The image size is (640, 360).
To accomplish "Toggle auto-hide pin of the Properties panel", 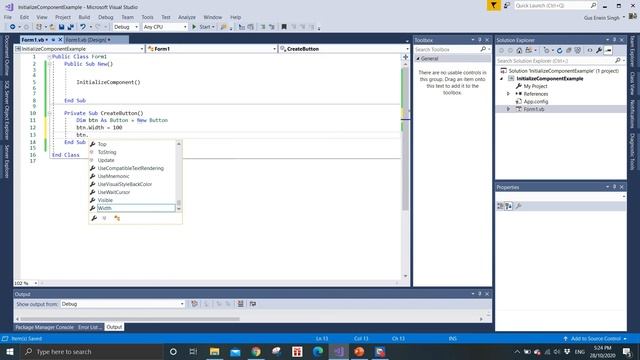I will click(x=614, y=187).
